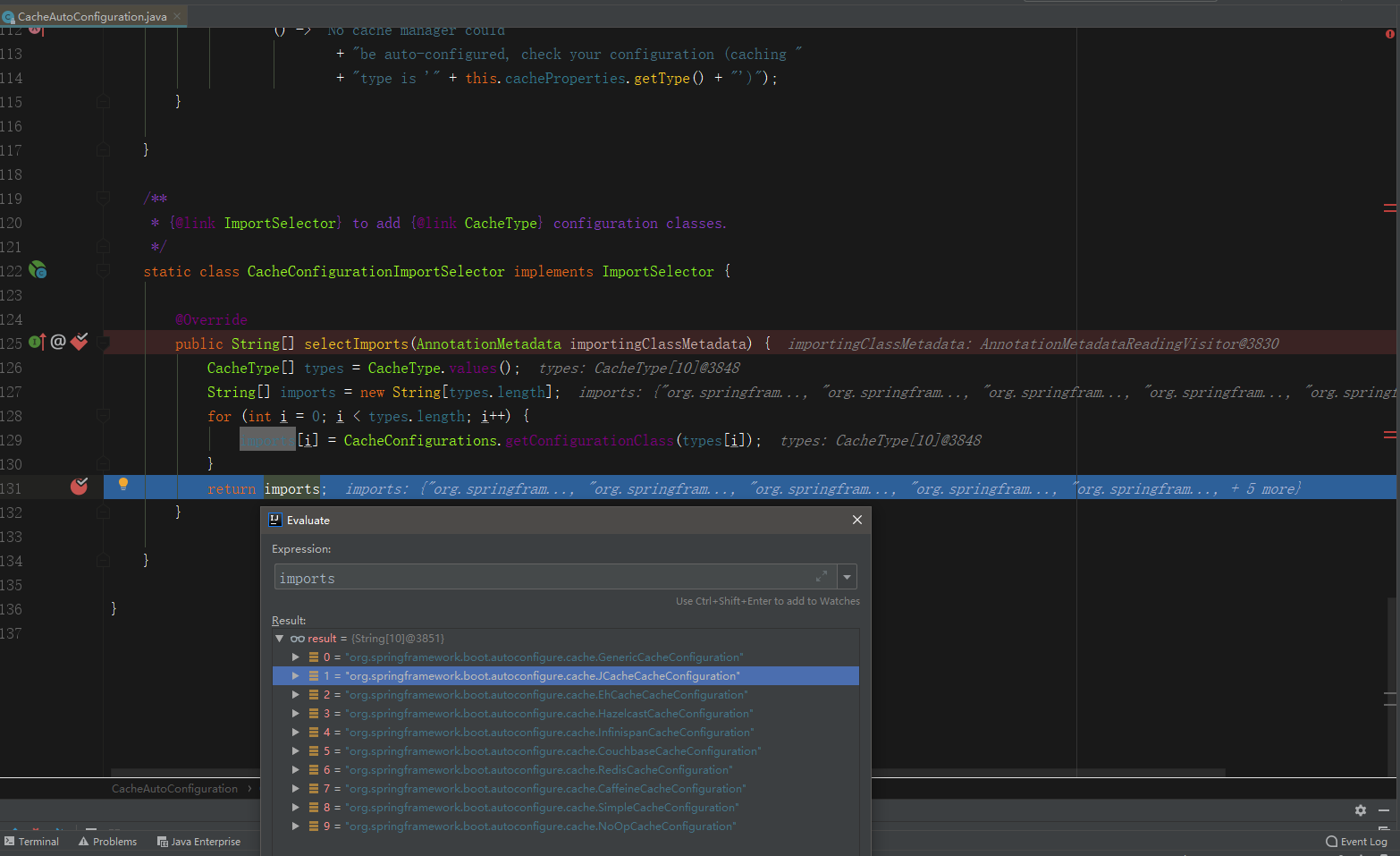Collapse the for-loop fold at line 130
1400x856 pixels.
(x=104, y=464)
